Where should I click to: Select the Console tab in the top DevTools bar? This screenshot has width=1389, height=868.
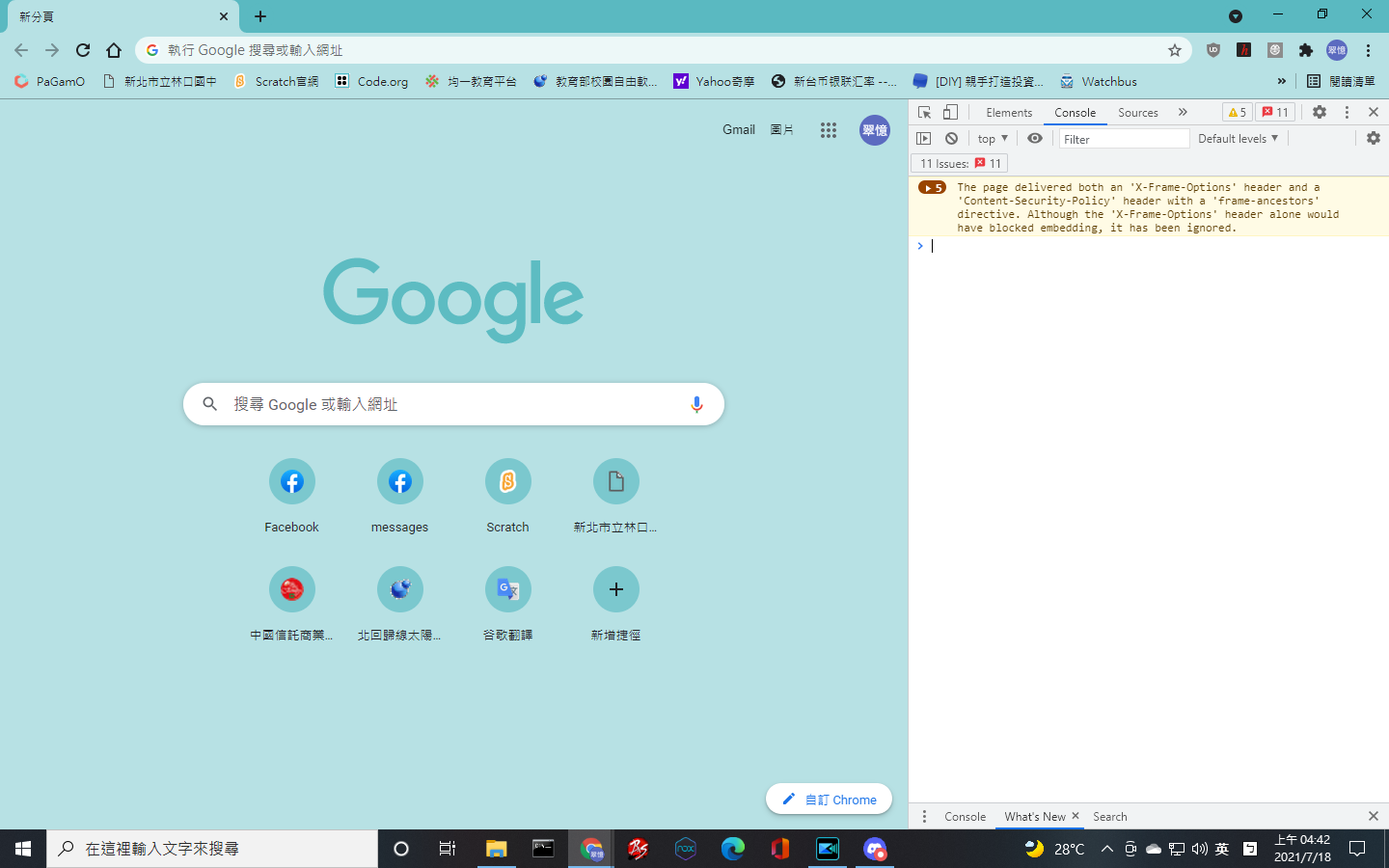coord(1075,113)
